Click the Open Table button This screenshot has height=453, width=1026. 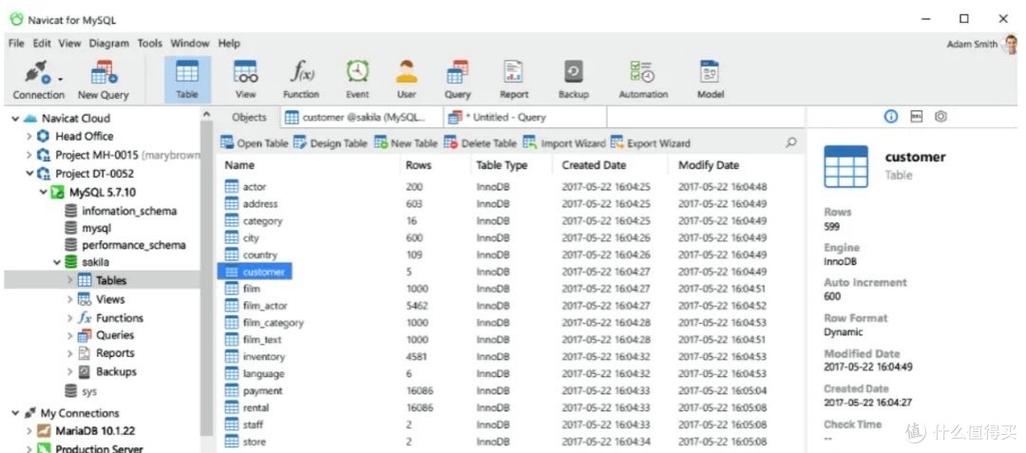pyautogui.click(x=255, y=143)
